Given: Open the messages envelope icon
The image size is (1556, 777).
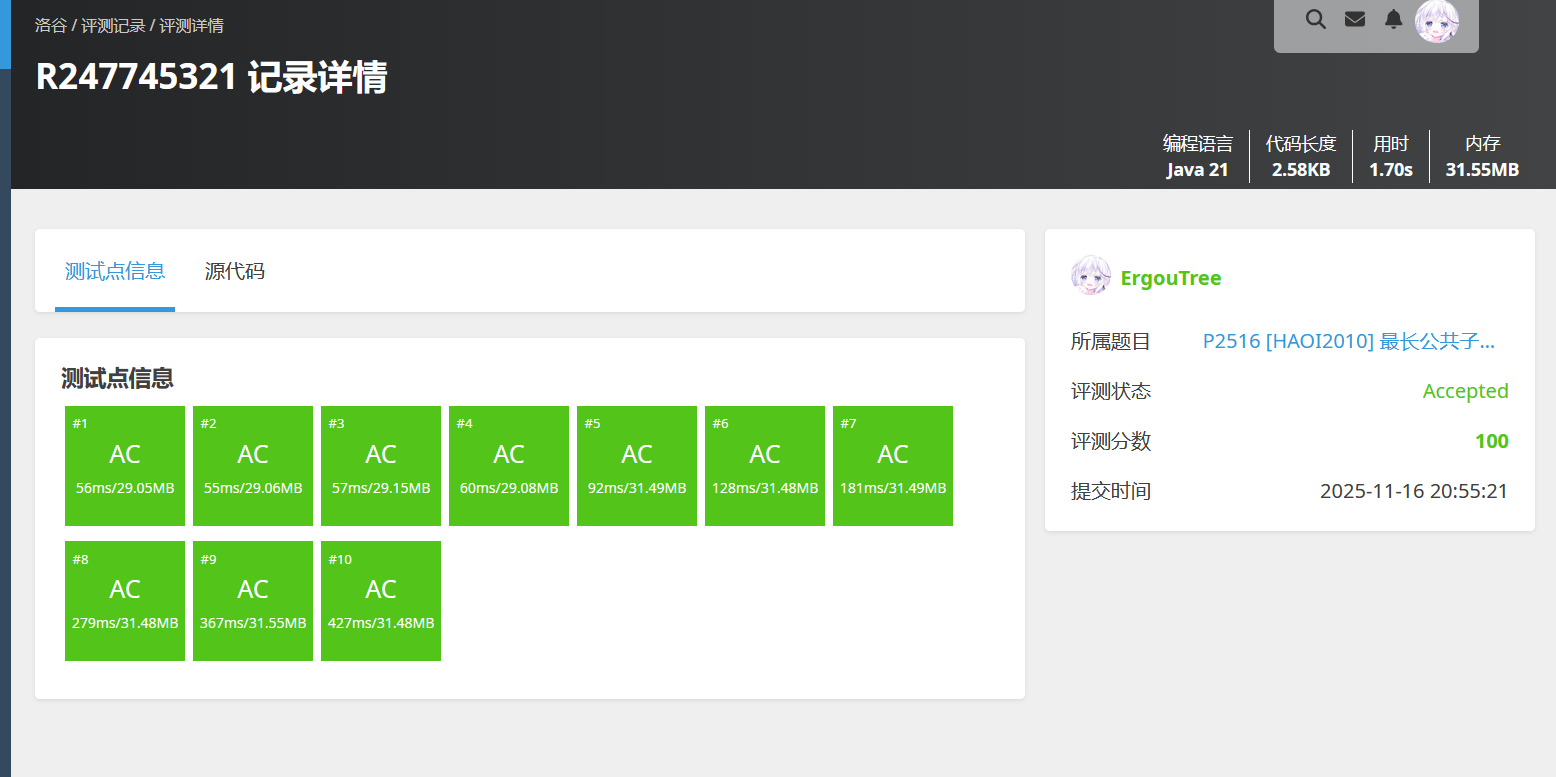Looking at the screenshot, I should [x=1355, y=19].
